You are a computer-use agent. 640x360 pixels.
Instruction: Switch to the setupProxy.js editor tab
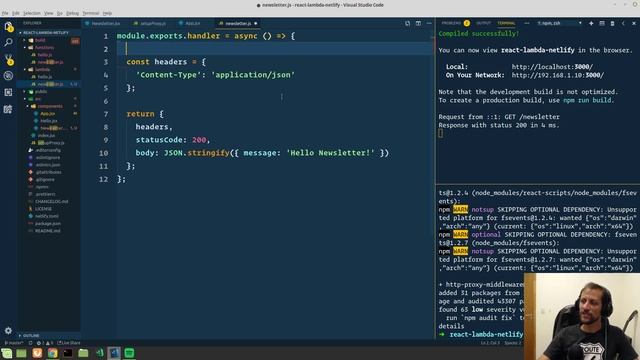[x=152, y=24]
